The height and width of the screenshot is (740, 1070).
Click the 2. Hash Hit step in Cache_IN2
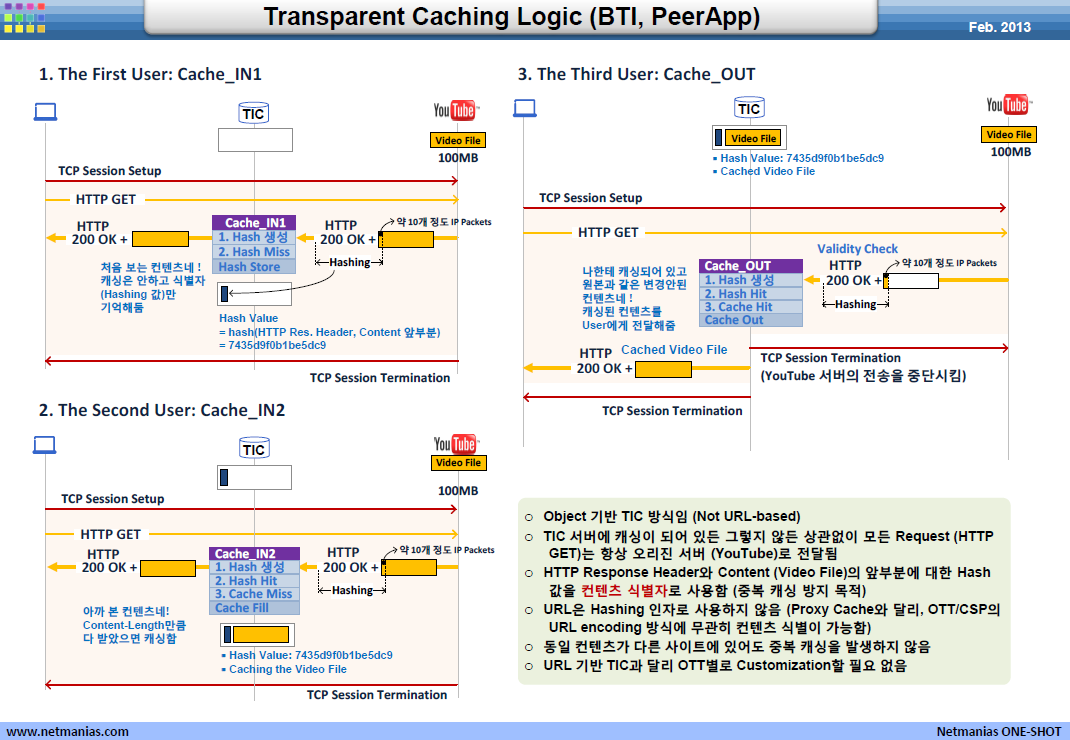[x=254, y=581]
